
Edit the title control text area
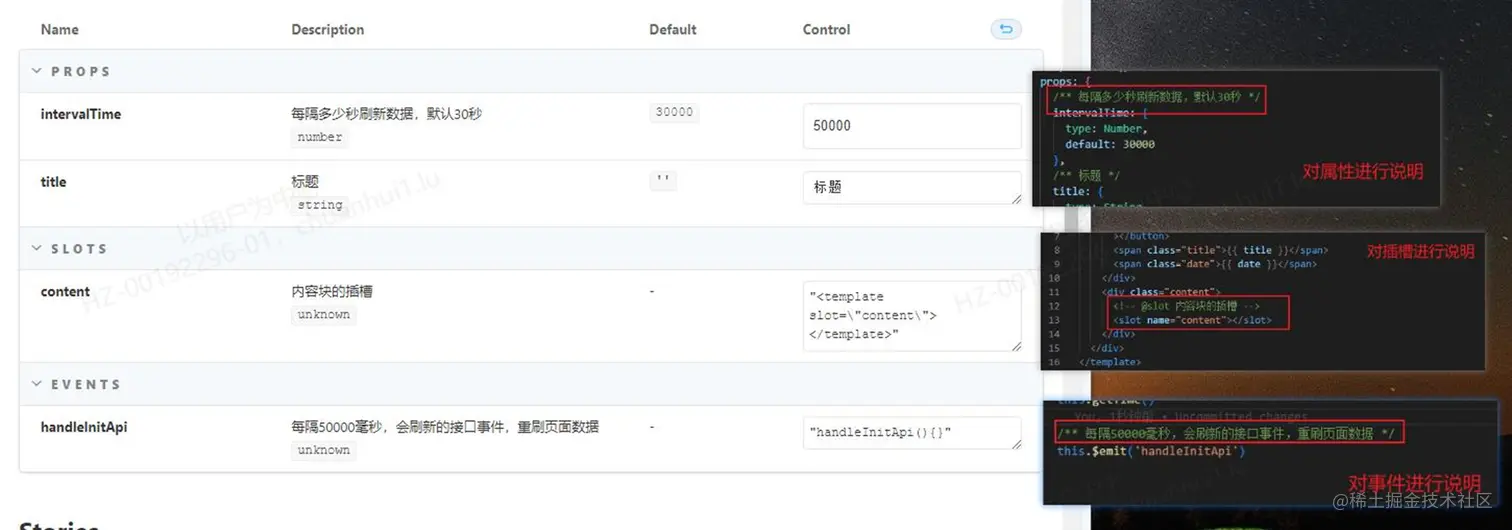click(x=912, y=187)
